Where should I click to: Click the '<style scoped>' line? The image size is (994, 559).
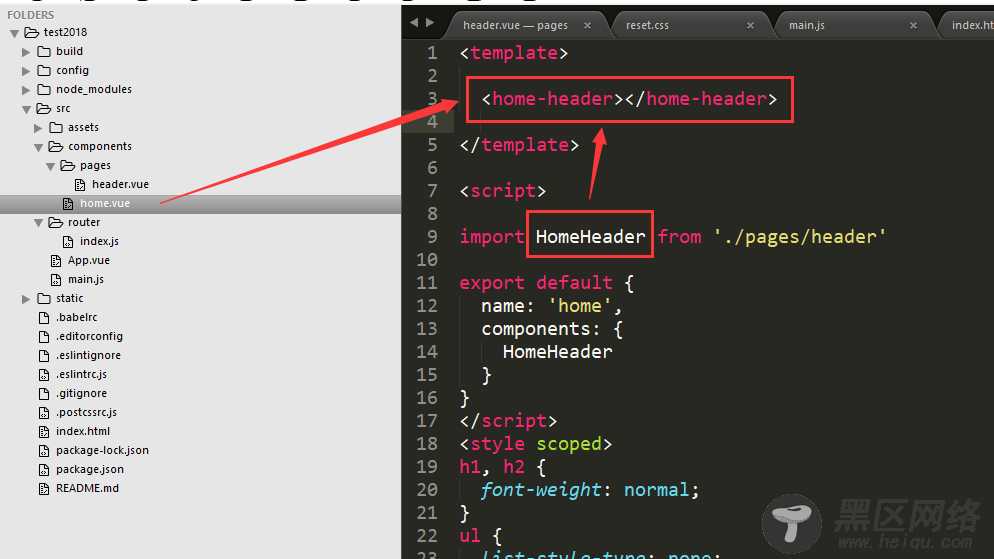click(x=536, y=444)
